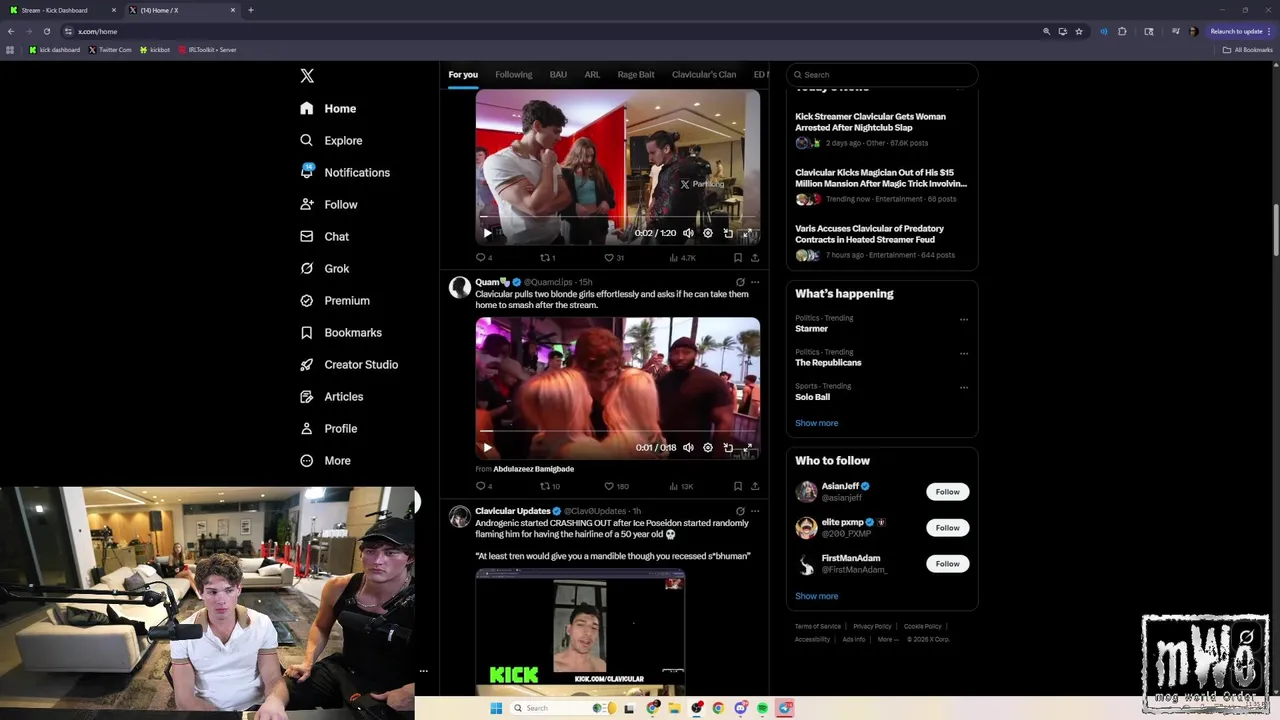Screen dimensions: 1280x720
Task: Switch to the Following tab
Action: point(514,75)
